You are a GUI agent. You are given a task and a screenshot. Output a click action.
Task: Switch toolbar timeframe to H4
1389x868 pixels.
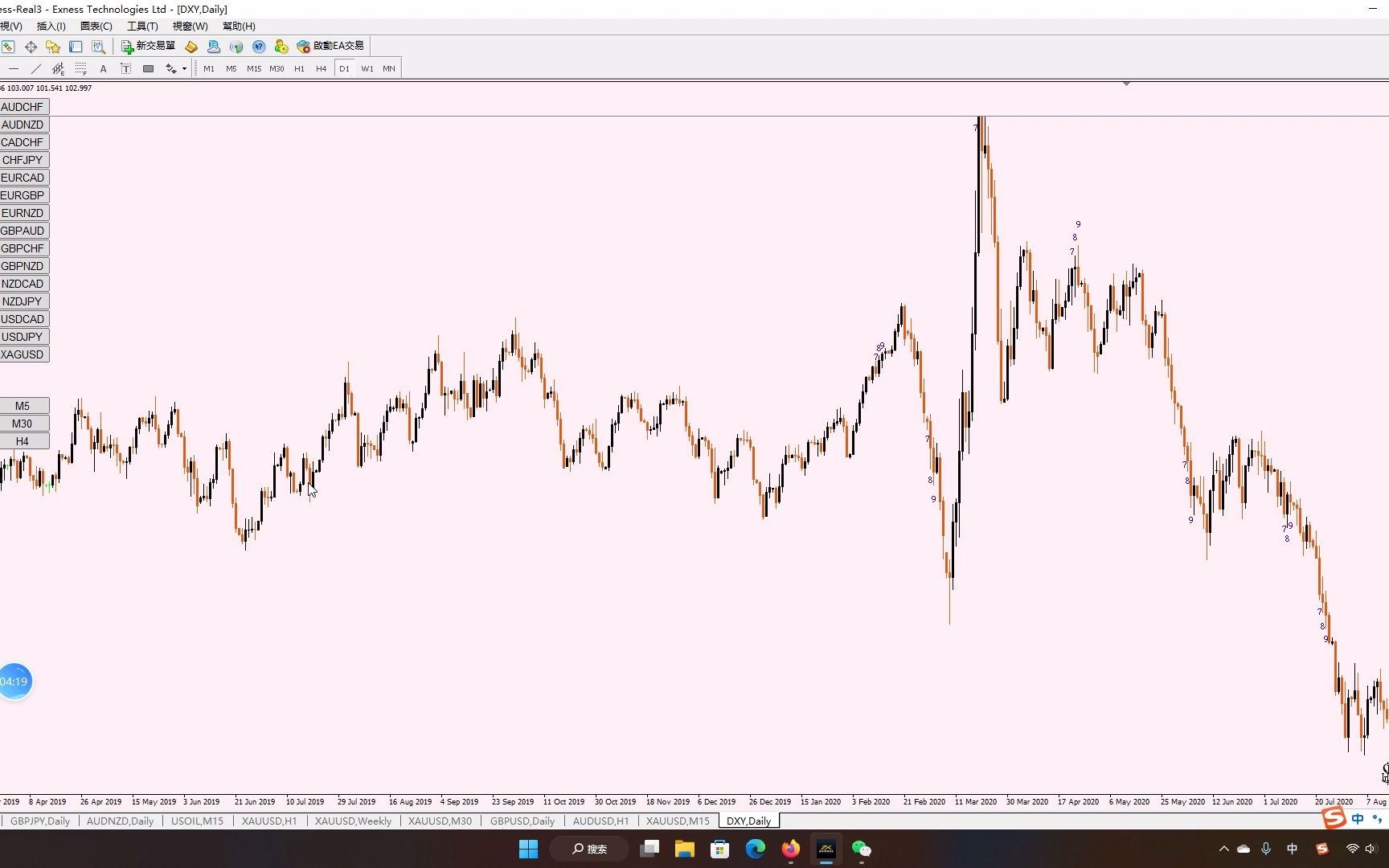point(322,69)
